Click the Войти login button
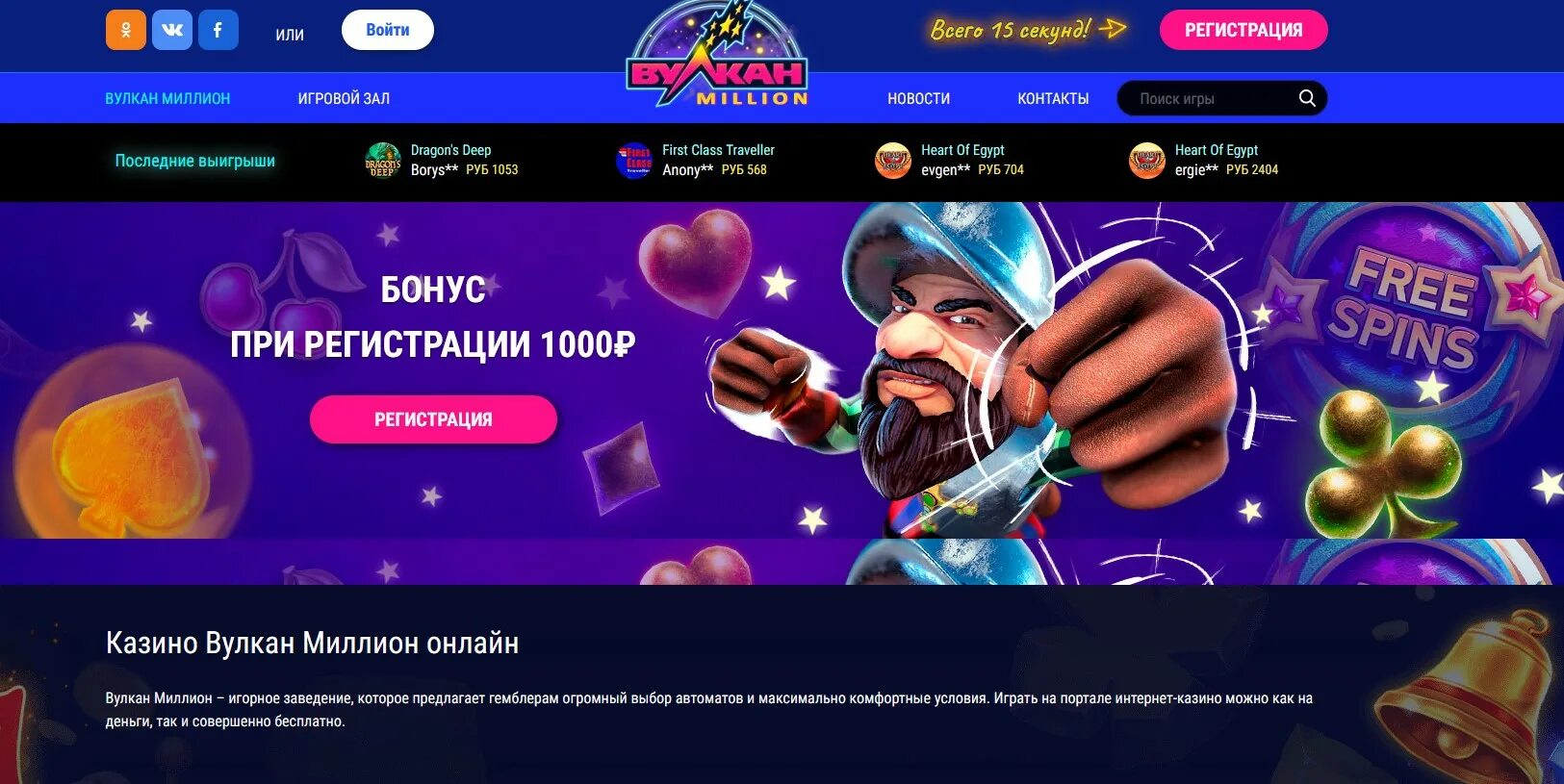1564x784 pixels. pyautogui.click(x=388, y=30)
